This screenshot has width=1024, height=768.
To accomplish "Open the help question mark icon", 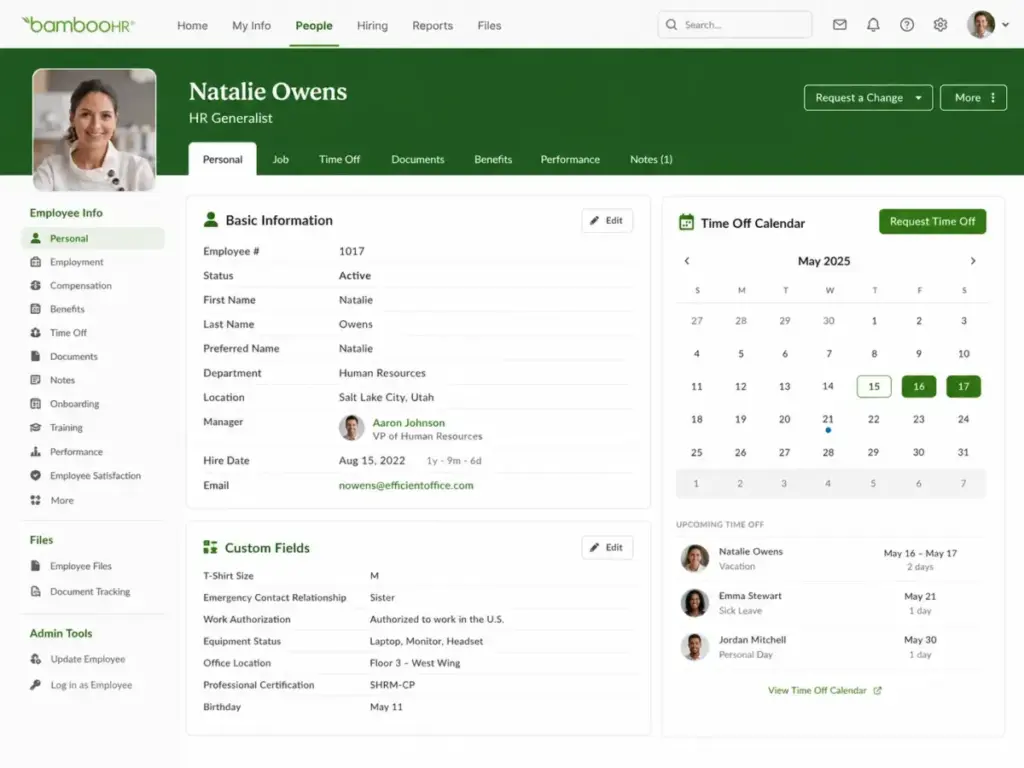I will [x=906, y=25].
